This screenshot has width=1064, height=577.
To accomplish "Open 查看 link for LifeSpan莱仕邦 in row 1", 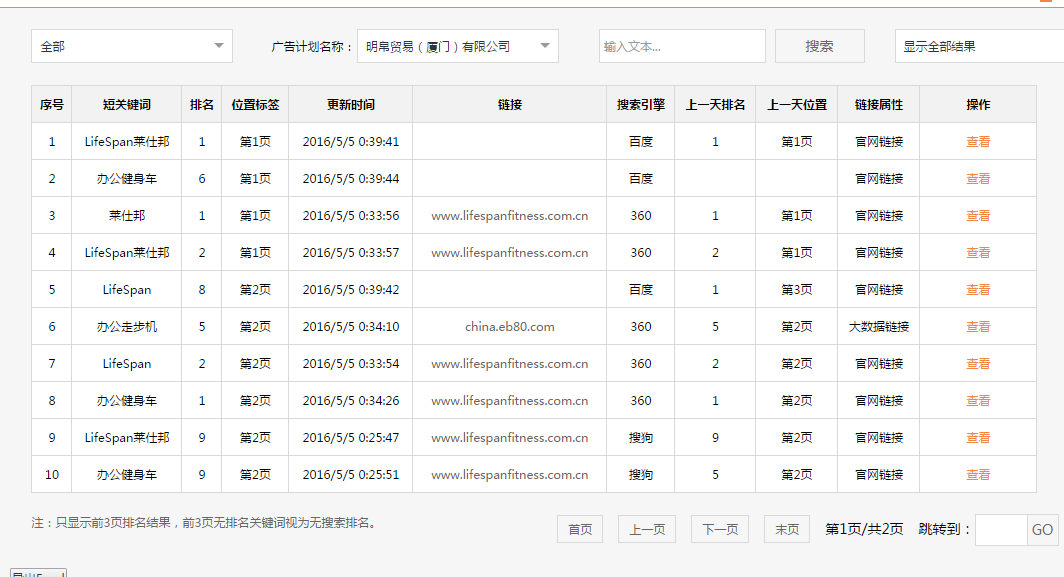I will [x=977, y=141].
